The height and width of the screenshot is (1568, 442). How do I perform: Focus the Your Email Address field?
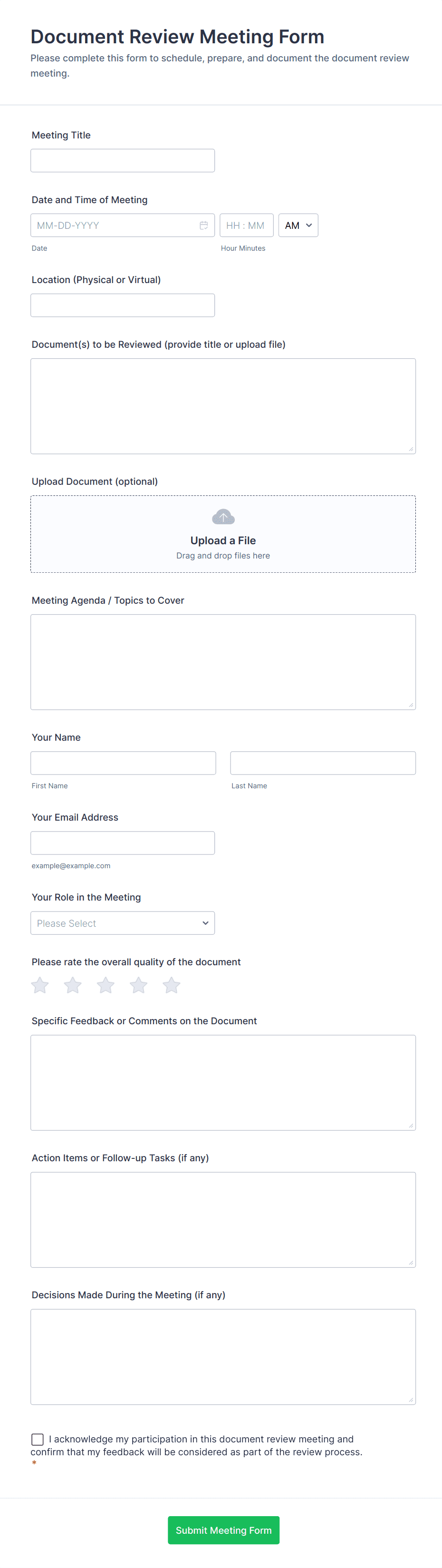122,843
